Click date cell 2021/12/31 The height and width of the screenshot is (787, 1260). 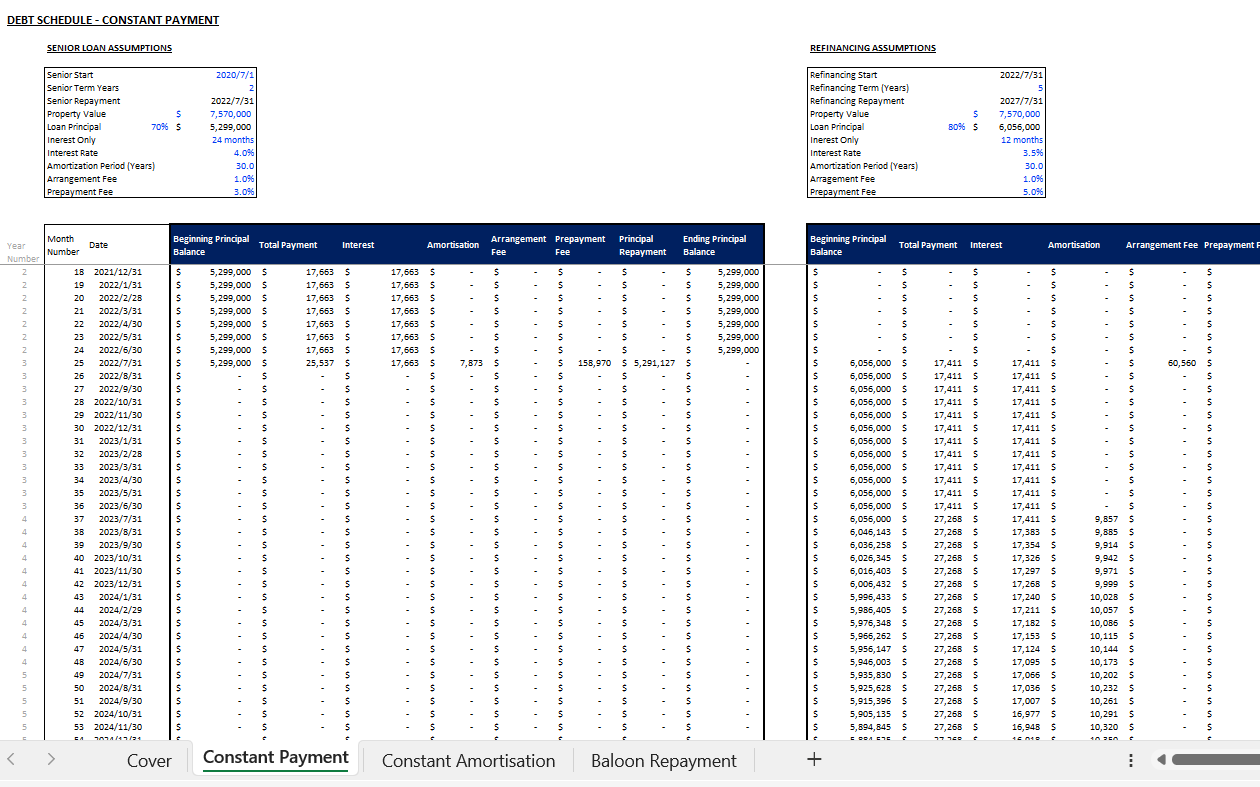pyautogui.click(x=117, y=272)
